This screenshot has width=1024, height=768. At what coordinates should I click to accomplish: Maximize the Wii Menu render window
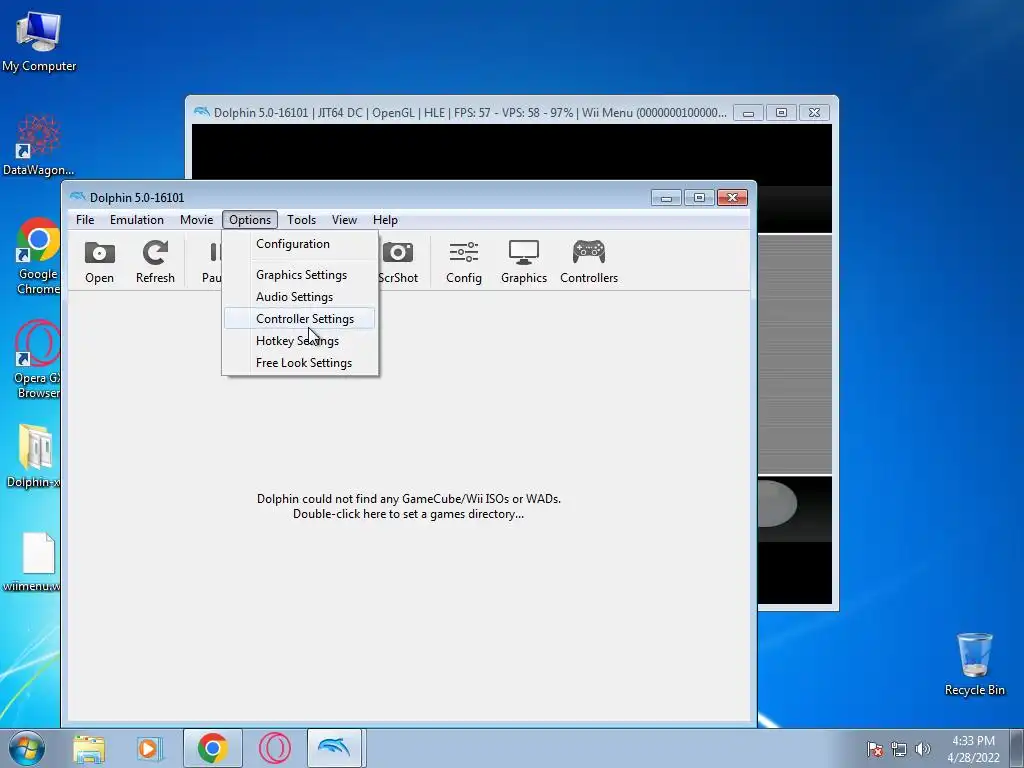[x=781, y=112]
